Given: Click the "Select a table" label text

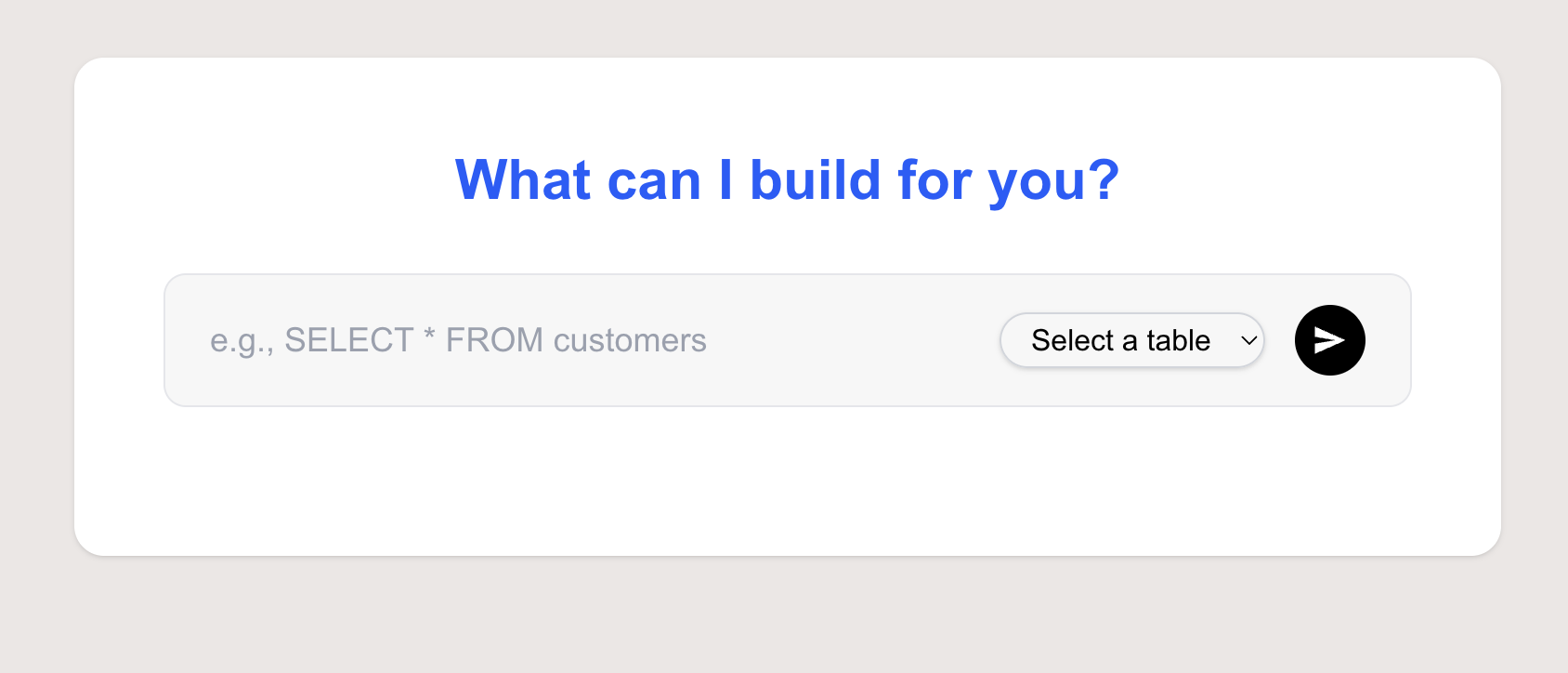Looking at the screenshot, I should pos(1120,340).
